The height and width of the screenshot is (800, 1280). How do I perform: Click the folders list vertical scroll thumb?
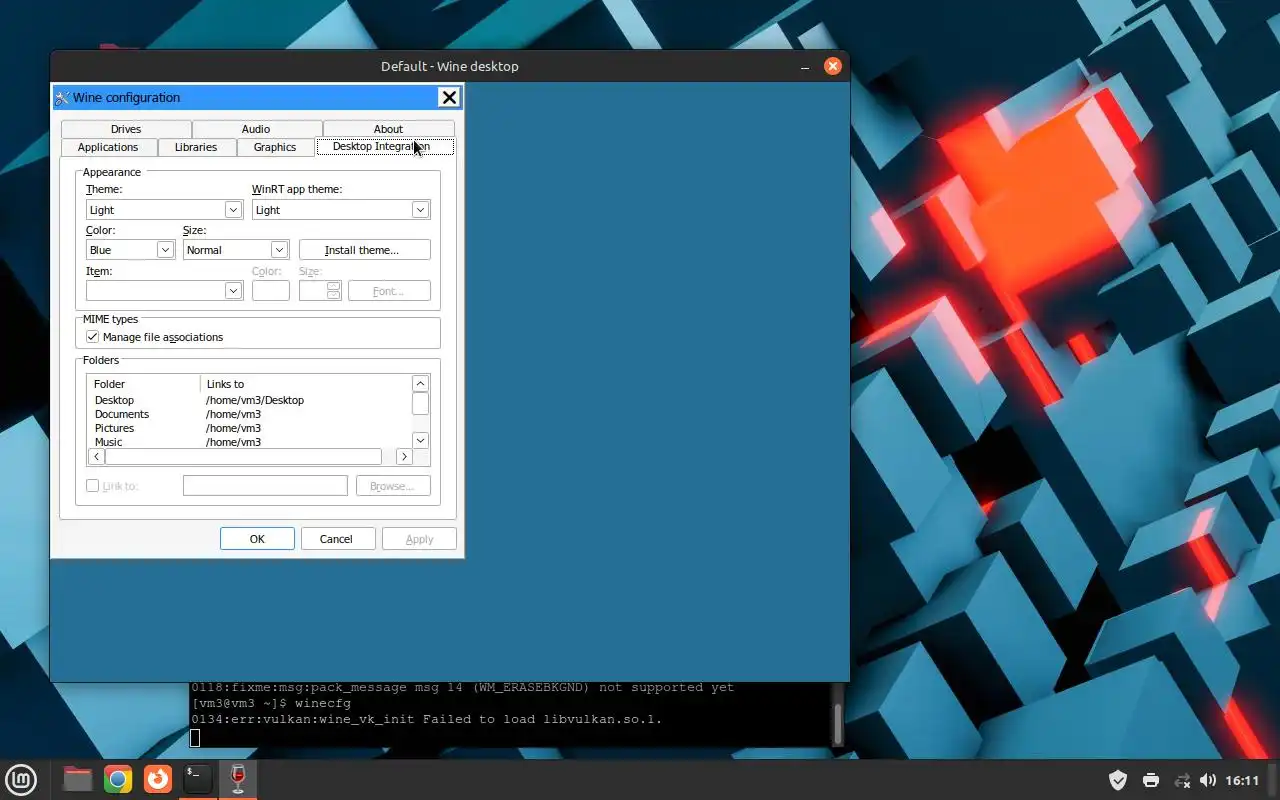(420, 404)
